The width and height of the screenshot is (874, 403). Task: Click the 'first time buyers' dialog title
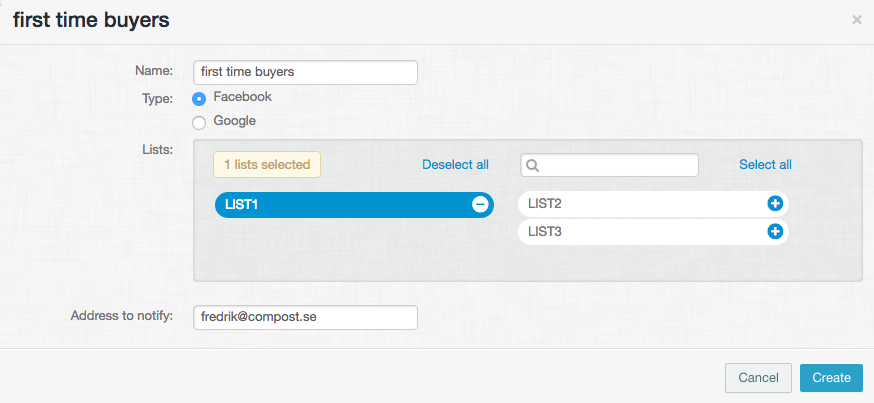click(x=91, y=21)
